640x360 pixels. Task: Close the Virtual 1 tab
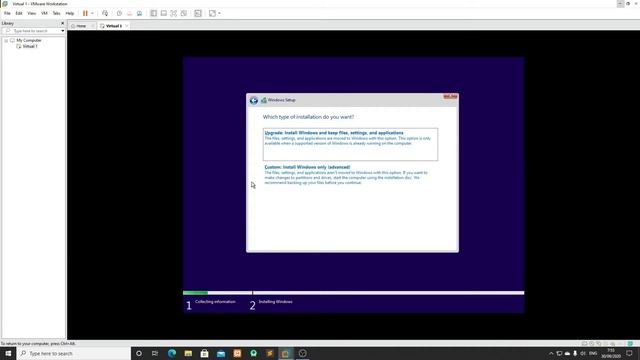127,26
